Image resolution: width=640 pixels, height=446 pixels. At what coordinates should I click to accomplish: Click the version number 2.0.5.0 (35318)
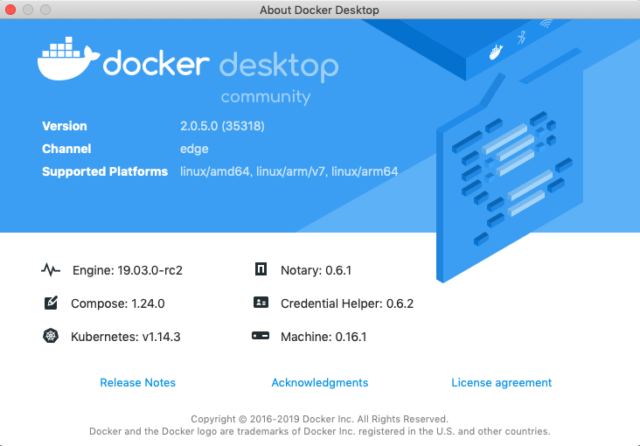(222, 126)
